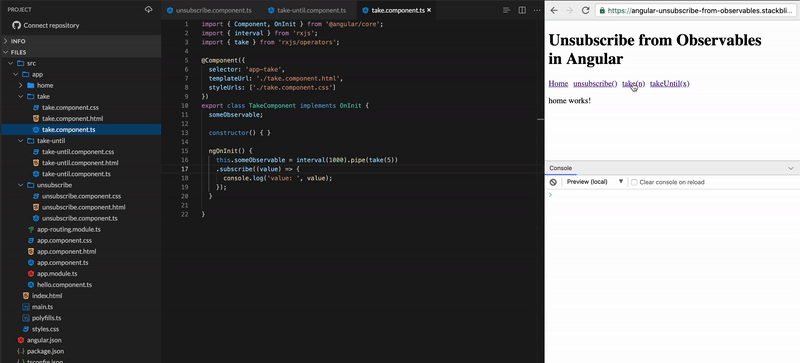Click Connect repository
The width and height of the screenshot is (800, 363).
pyautogui.click(x=51, y=25)
